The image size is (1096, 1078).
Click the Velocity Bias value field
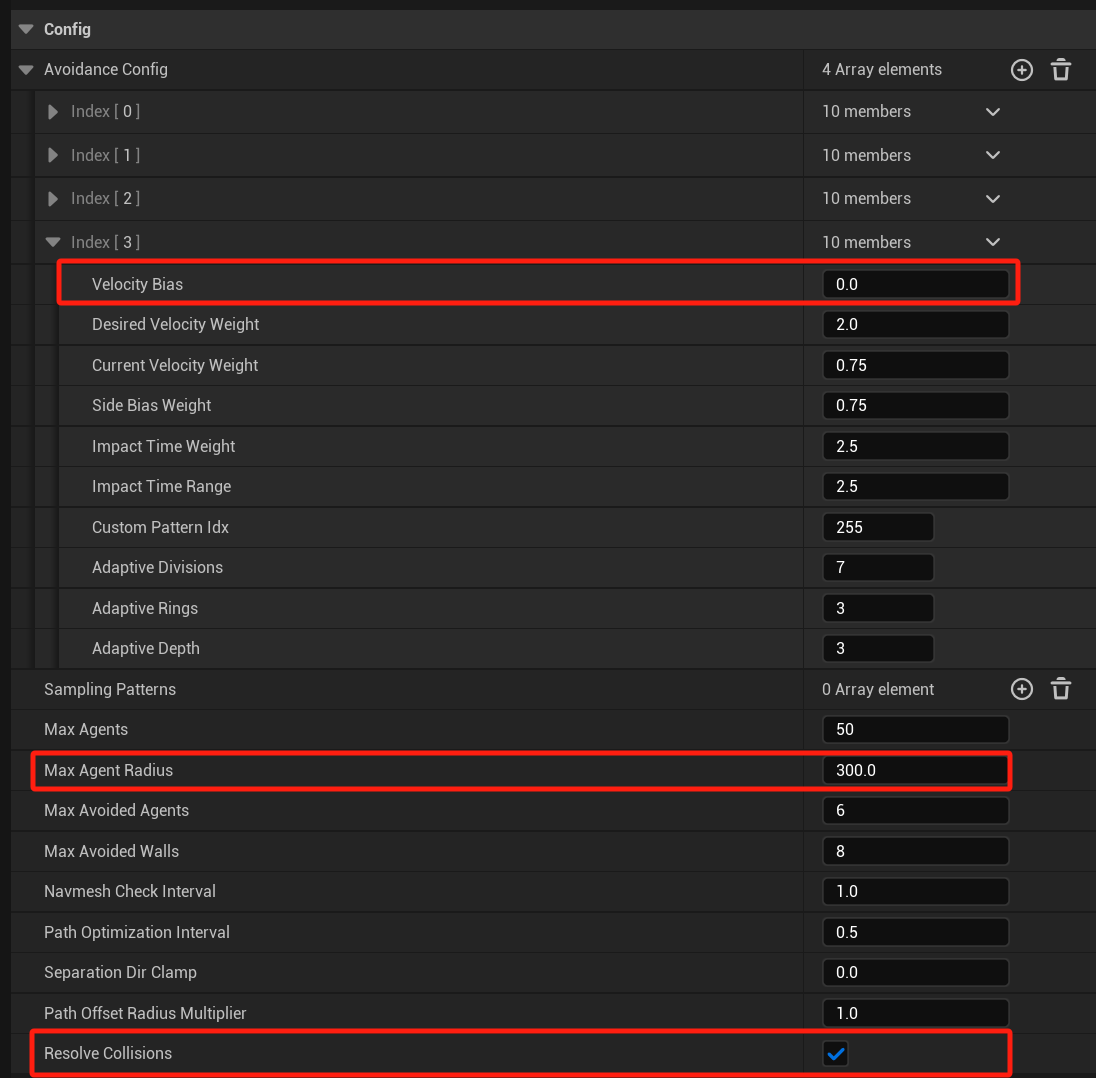(915, 284)
